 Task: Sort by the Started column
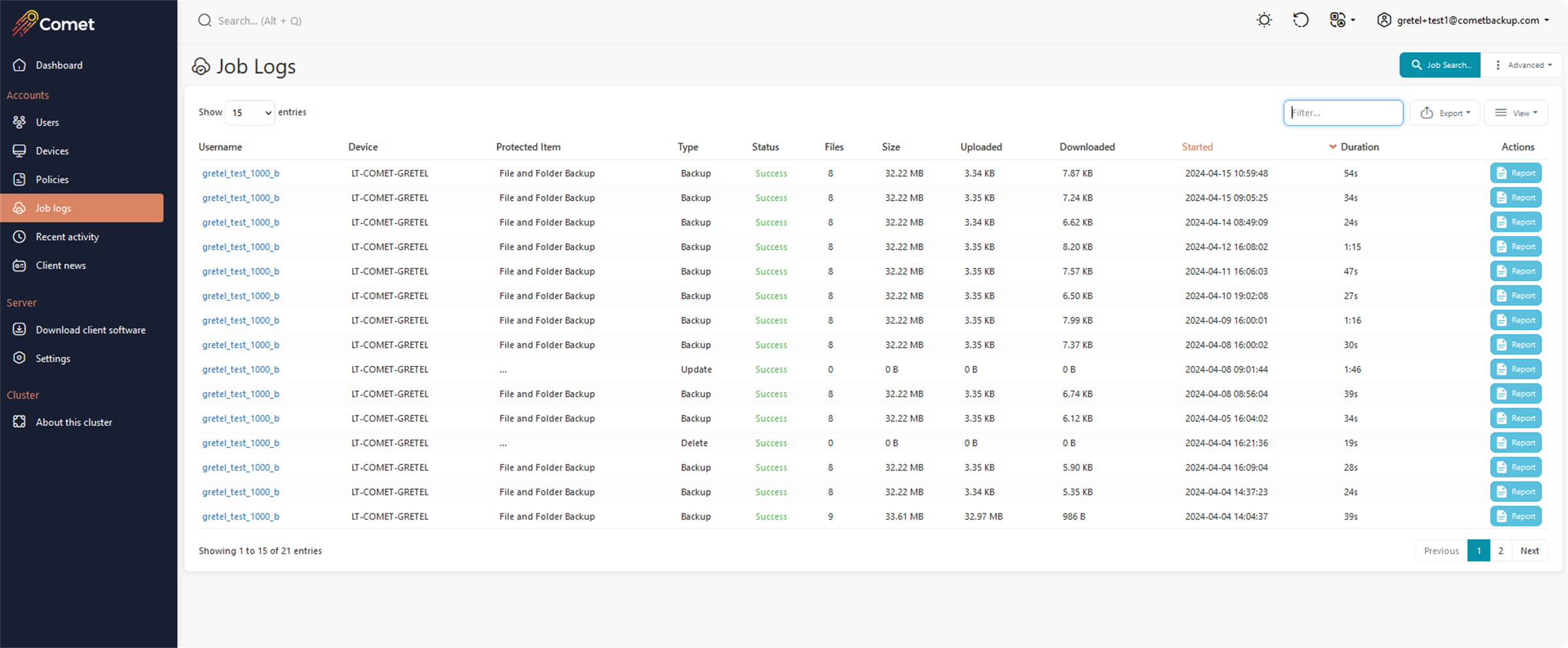(x=1197, y=146)
